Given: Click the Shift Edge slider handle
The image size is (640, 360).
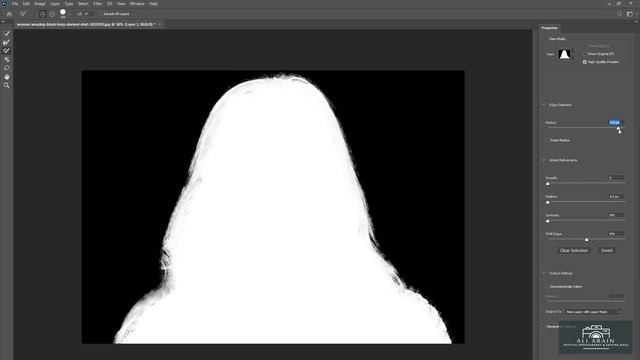Looking at the screenshot, I should 587,240.
